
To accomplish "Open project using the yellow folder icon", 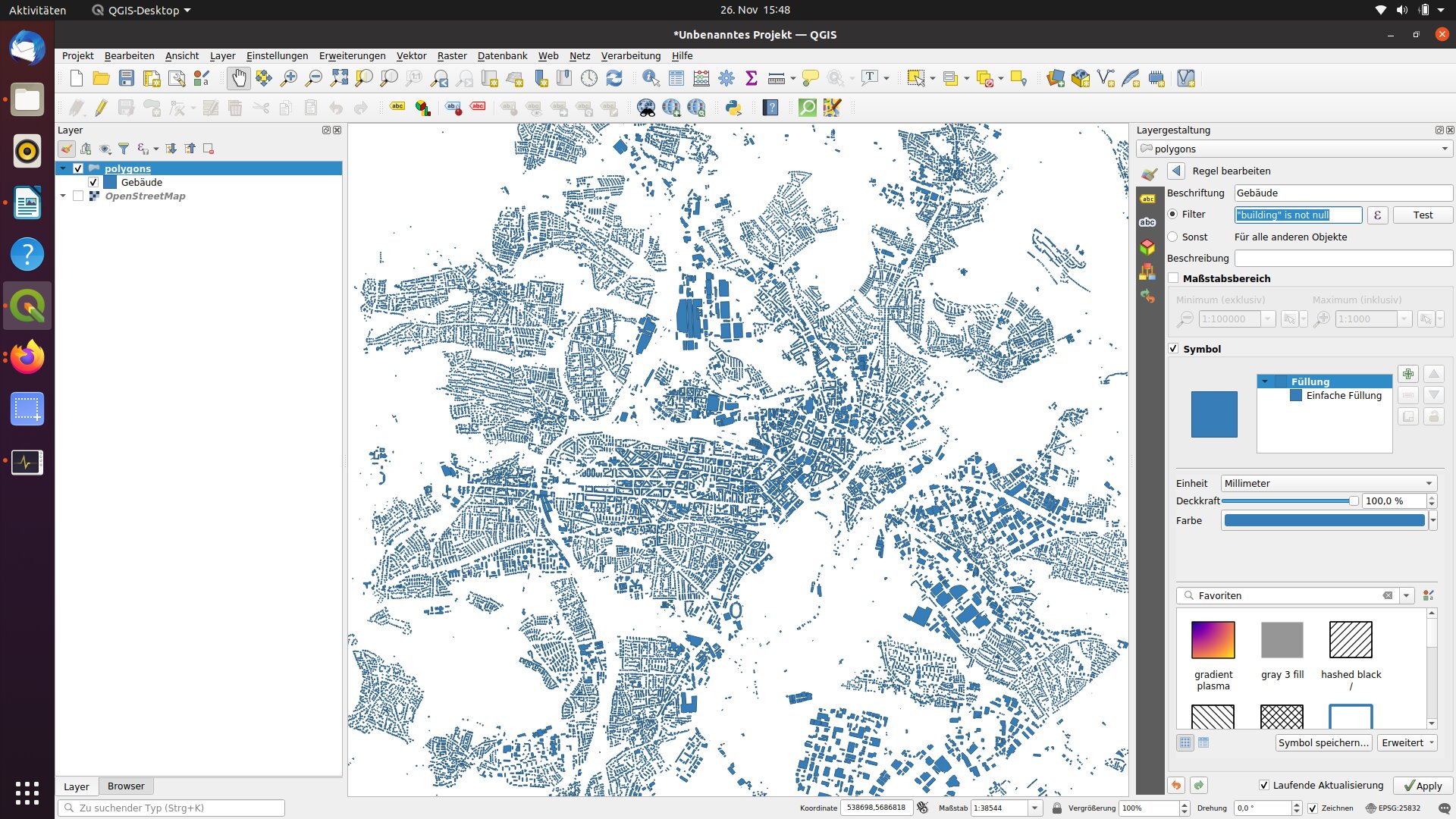I will tap(101, 78).
